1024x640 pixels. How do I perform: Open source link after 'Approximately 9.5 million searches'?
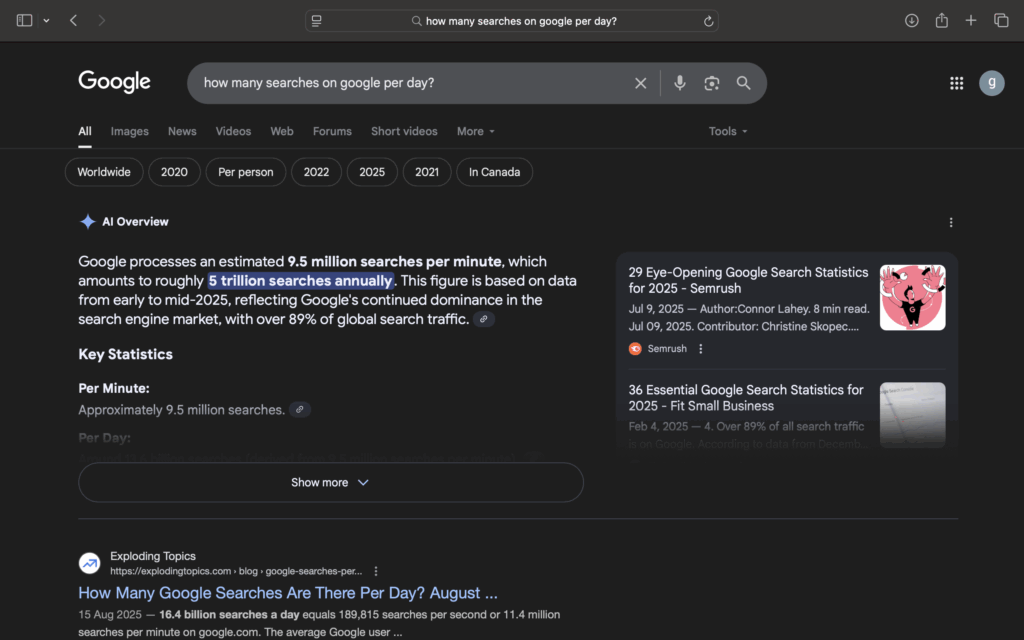(x=300, y=409)
